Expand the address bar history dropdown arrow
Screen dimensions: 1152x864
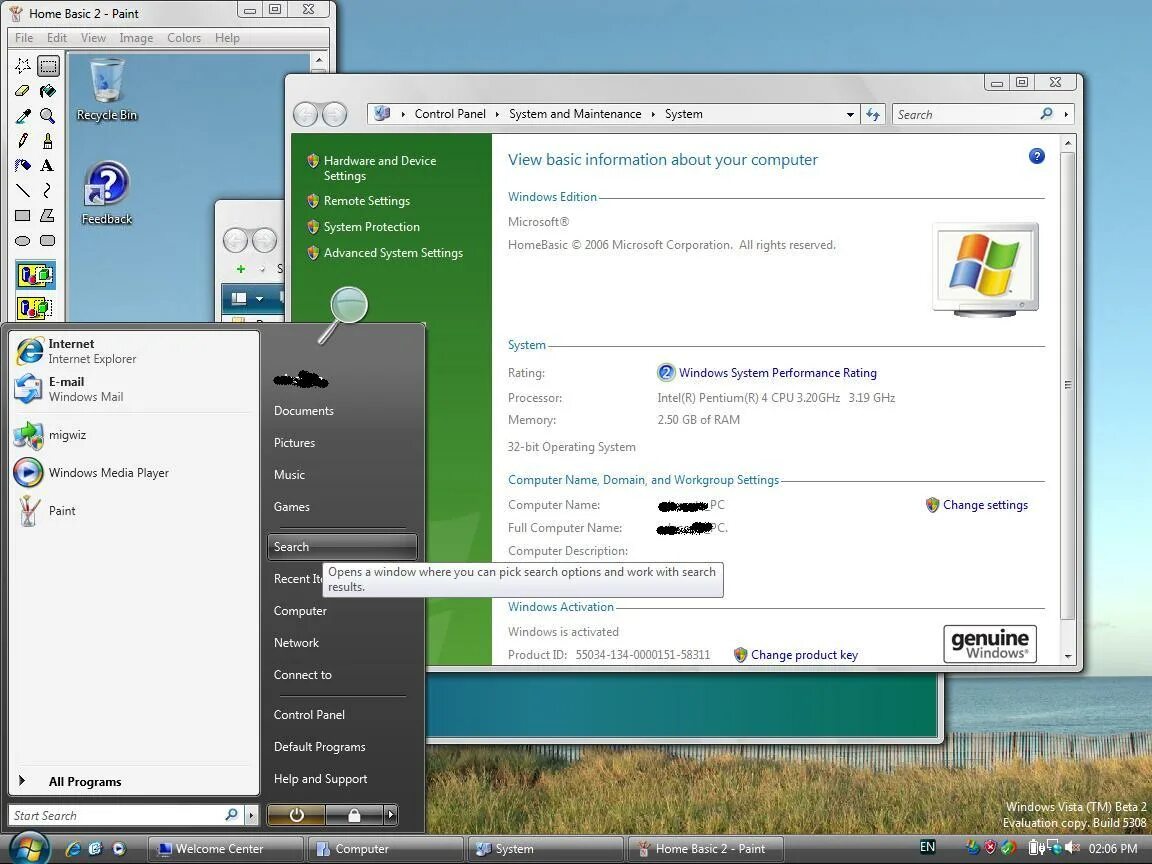click(850, 115)
